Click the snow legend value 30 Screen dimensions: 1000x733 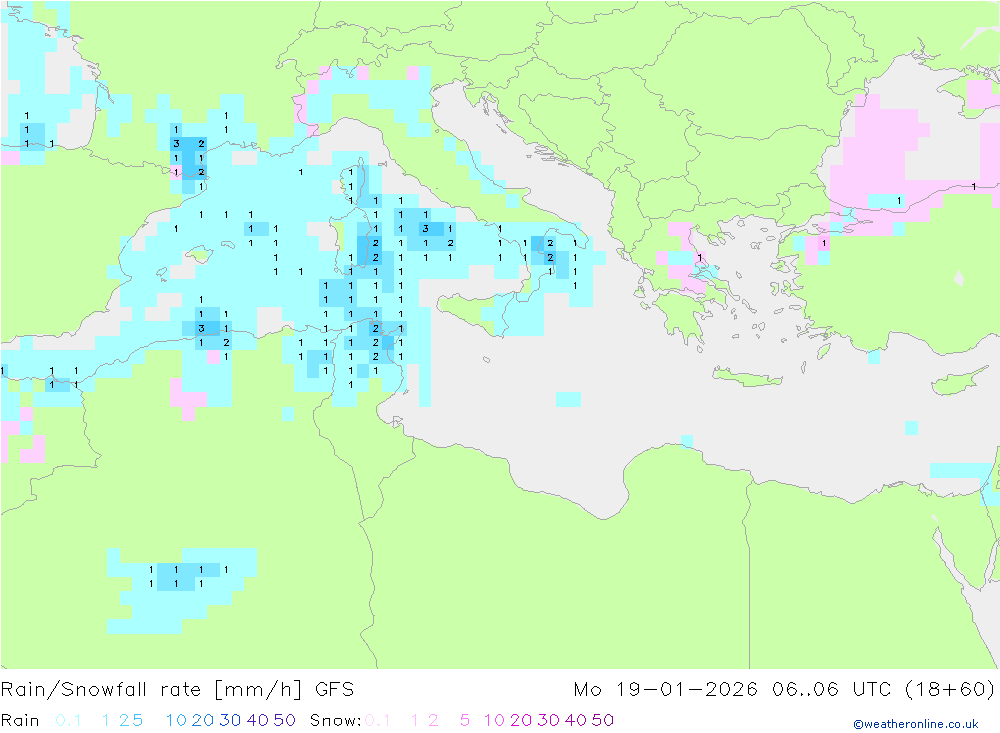click(x=548, y=720)
